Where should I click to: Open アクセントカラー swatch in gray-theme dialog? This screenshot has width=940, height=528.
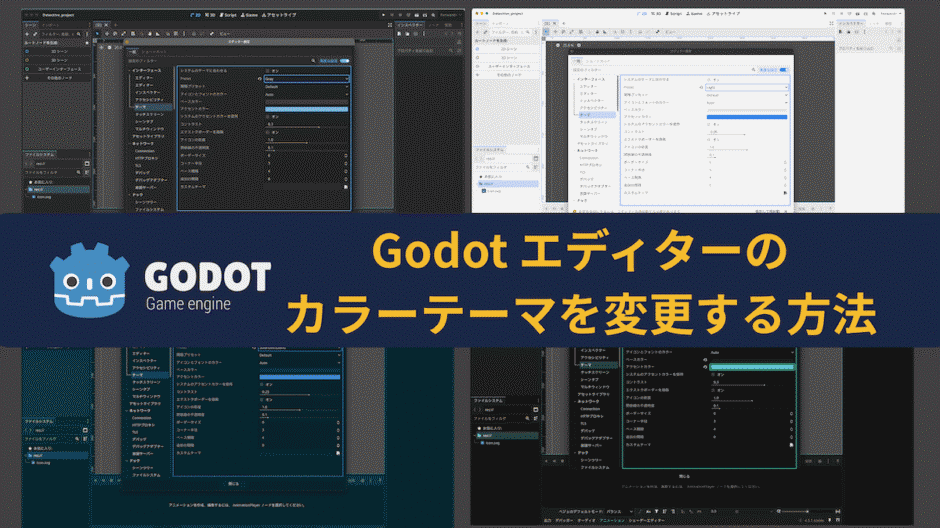(306, 109)
